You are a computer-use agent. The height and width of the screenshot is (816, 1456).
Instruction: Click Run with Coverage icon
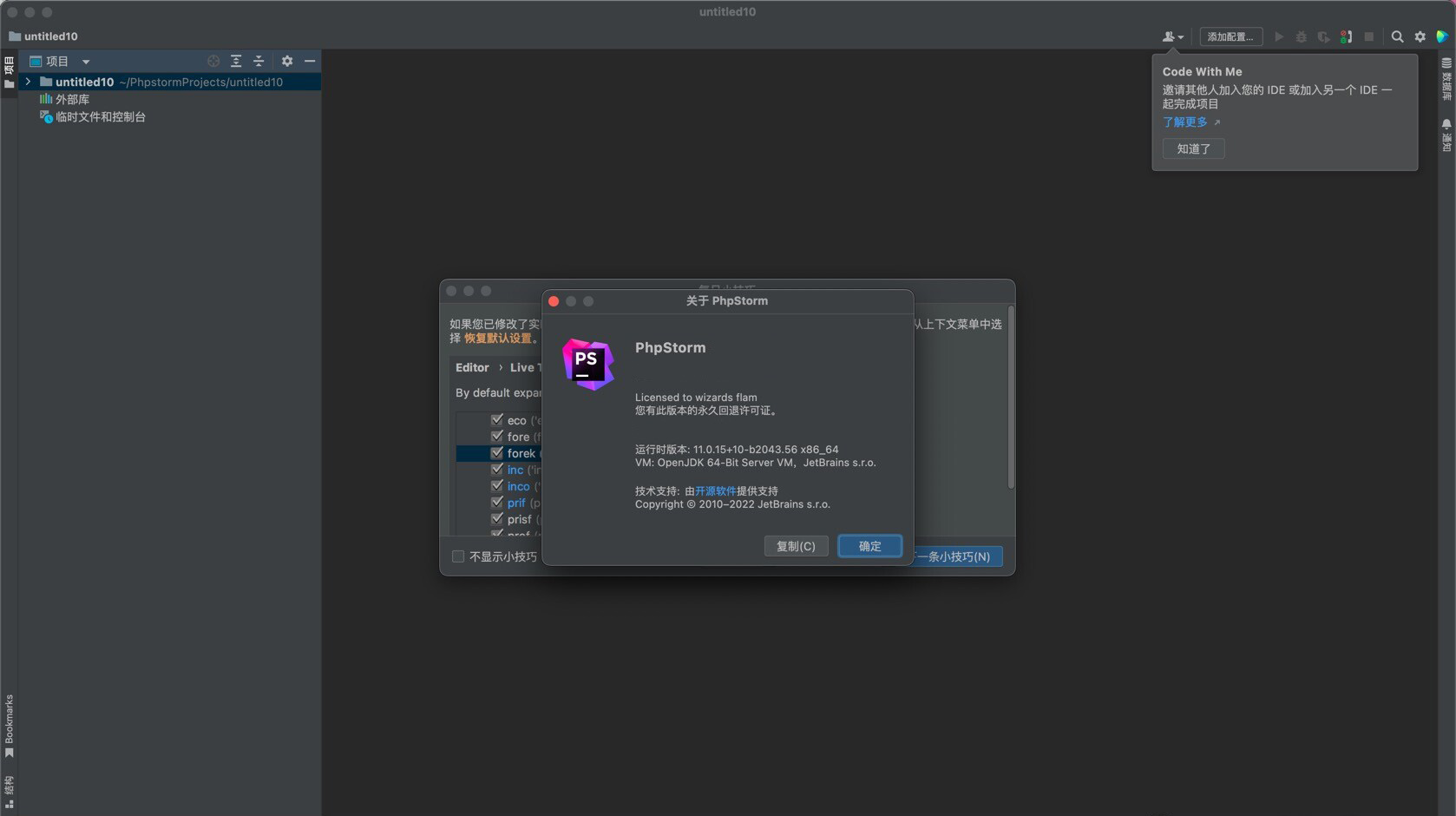(x=1323, y=36)
